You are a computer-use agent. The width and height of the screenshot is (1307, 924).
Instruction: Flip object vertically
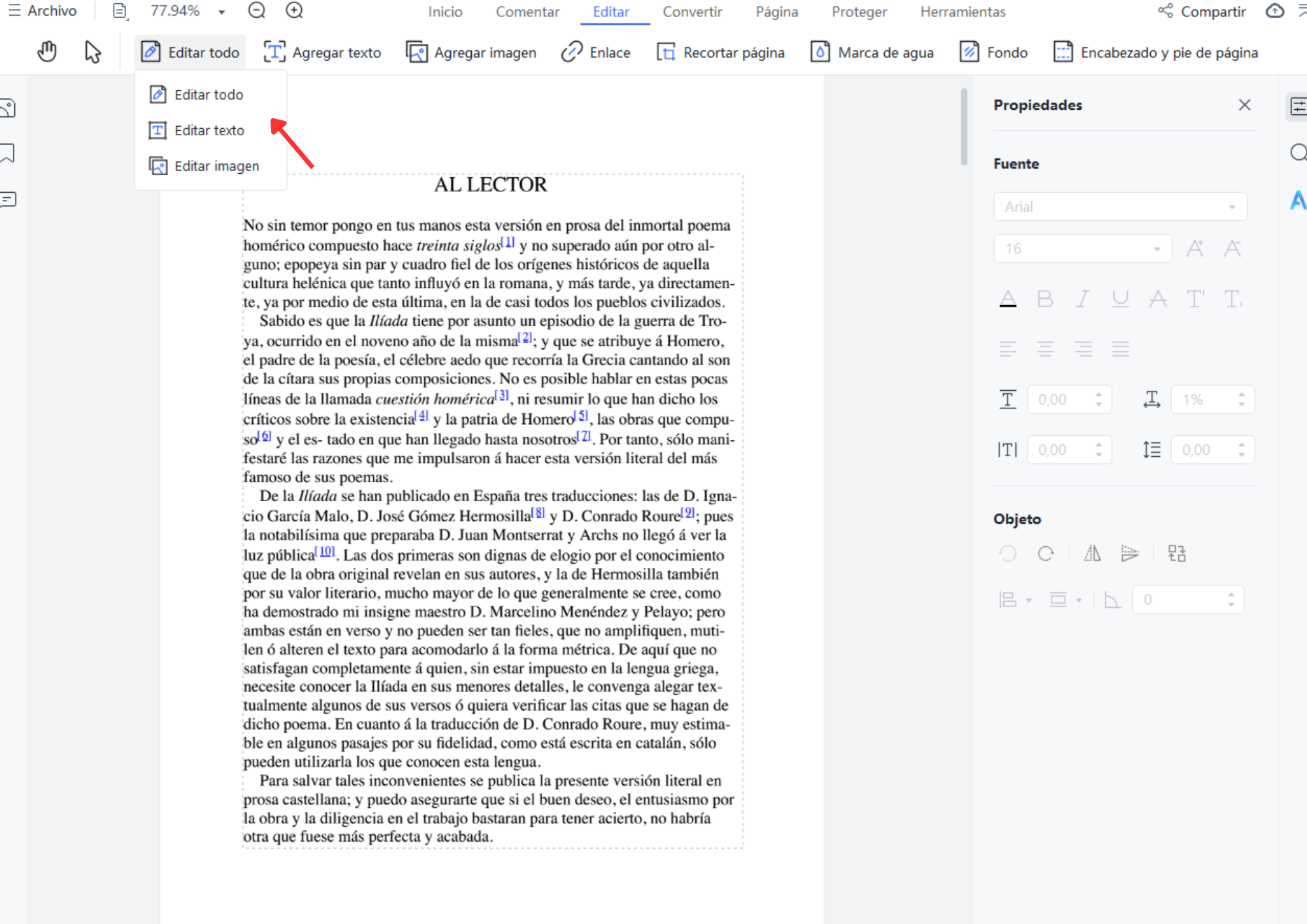1129,553
